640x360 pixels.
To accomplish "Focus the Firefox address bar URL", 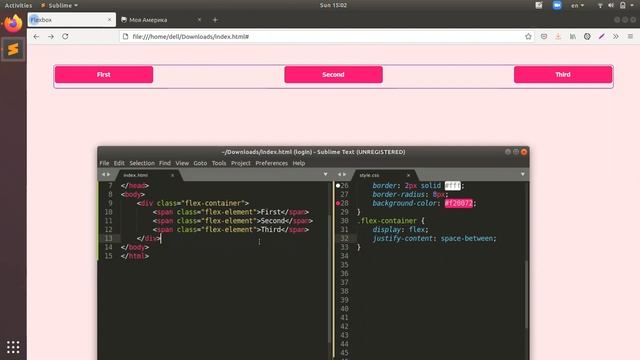I will tap(191, 36).
